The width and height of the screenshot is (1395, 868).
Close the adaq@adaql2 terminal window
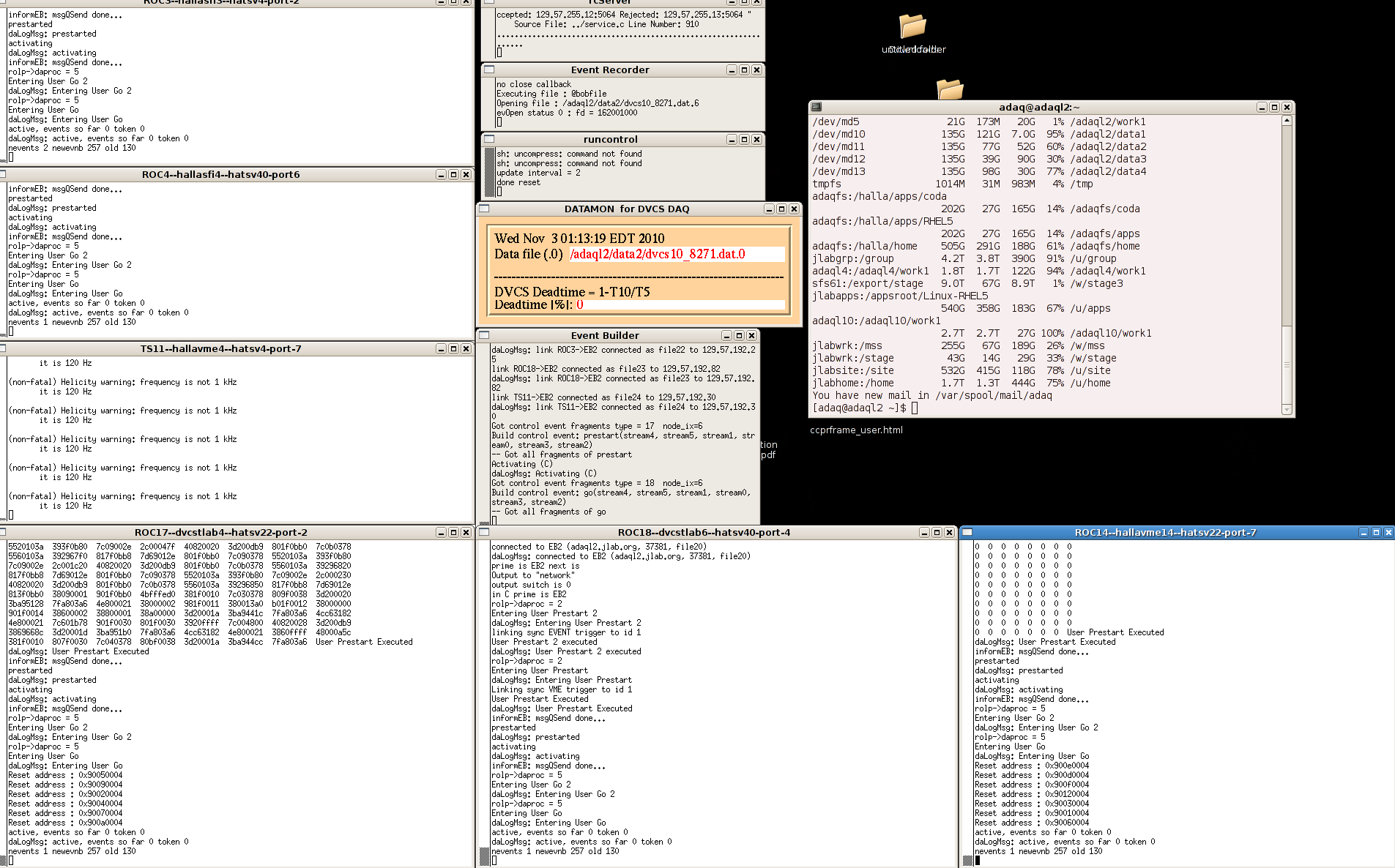tap(1287, 107)
